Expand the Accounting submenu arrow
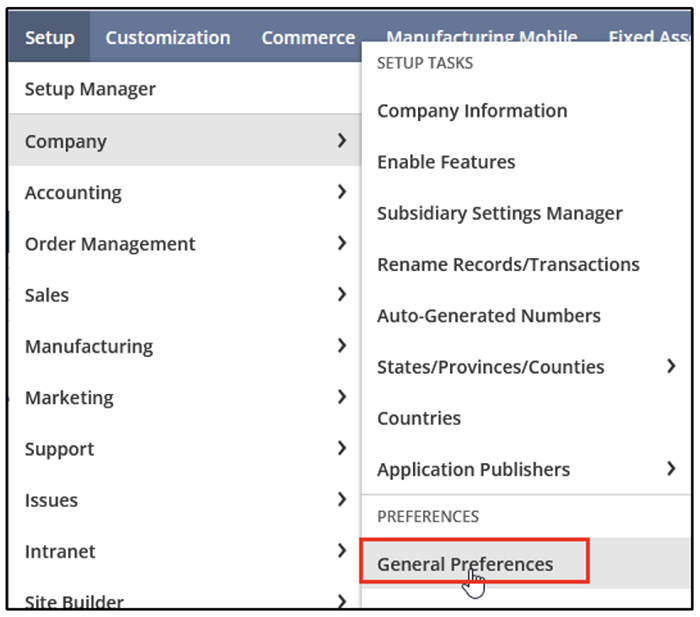Viewport: 700px width, 617px height. (x=342, y=192)
